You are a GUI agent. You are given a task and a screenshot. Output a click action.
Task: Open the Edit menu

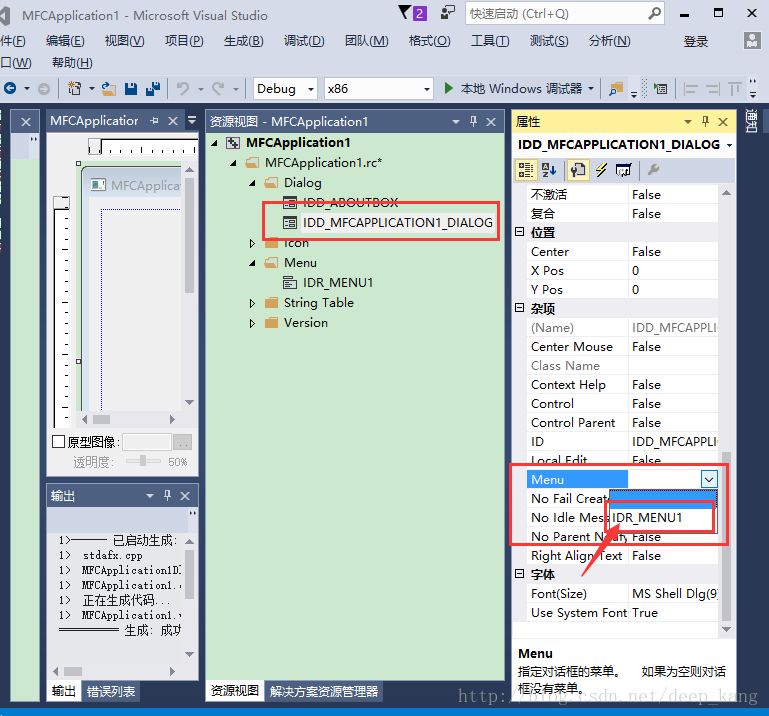tap(65, 41)
